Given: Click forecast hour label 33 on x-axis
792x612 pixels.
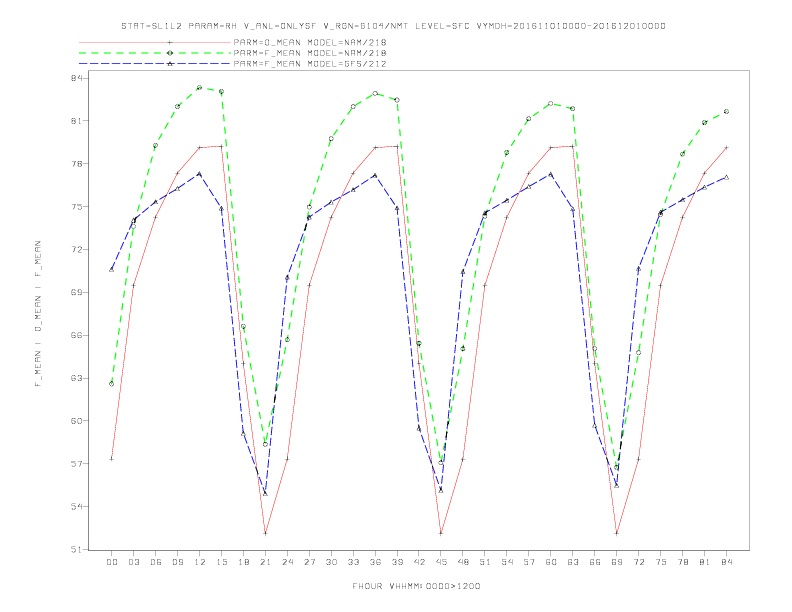Looking at the screenshot, I should click(x=353, y=562).
